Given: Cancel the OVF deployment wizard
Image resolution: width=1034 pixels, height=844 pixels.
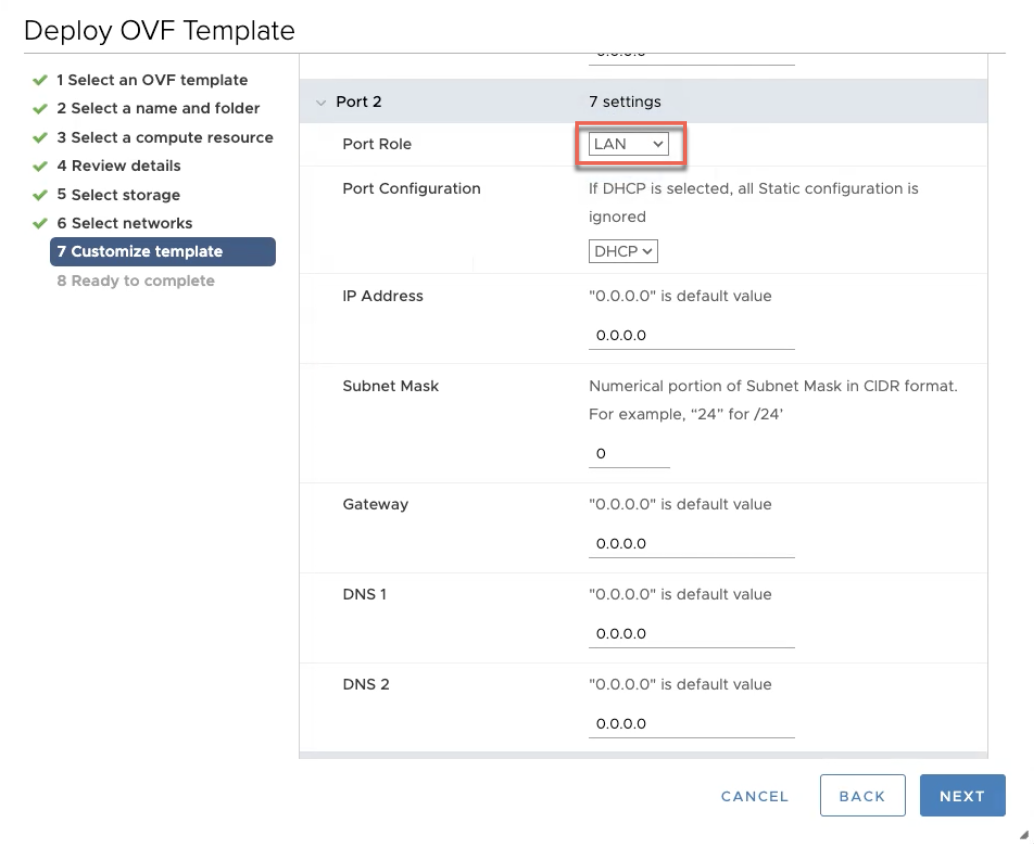Looking at the screenshot, I should pyautogui.click(x=754, y=796).
